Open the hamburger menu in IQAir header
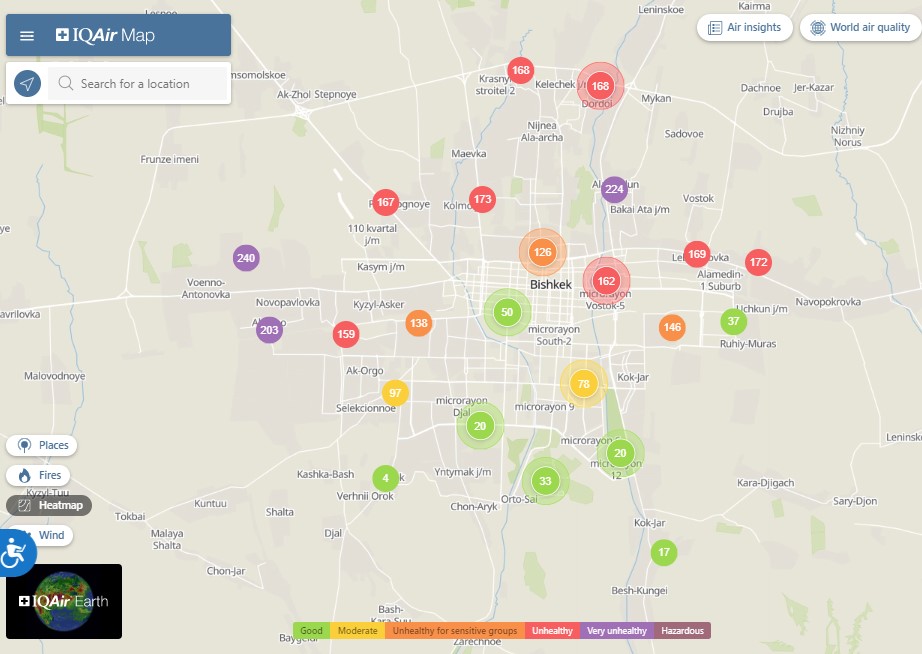This screenshot has width=922, height=654. (x=27, y=36)
